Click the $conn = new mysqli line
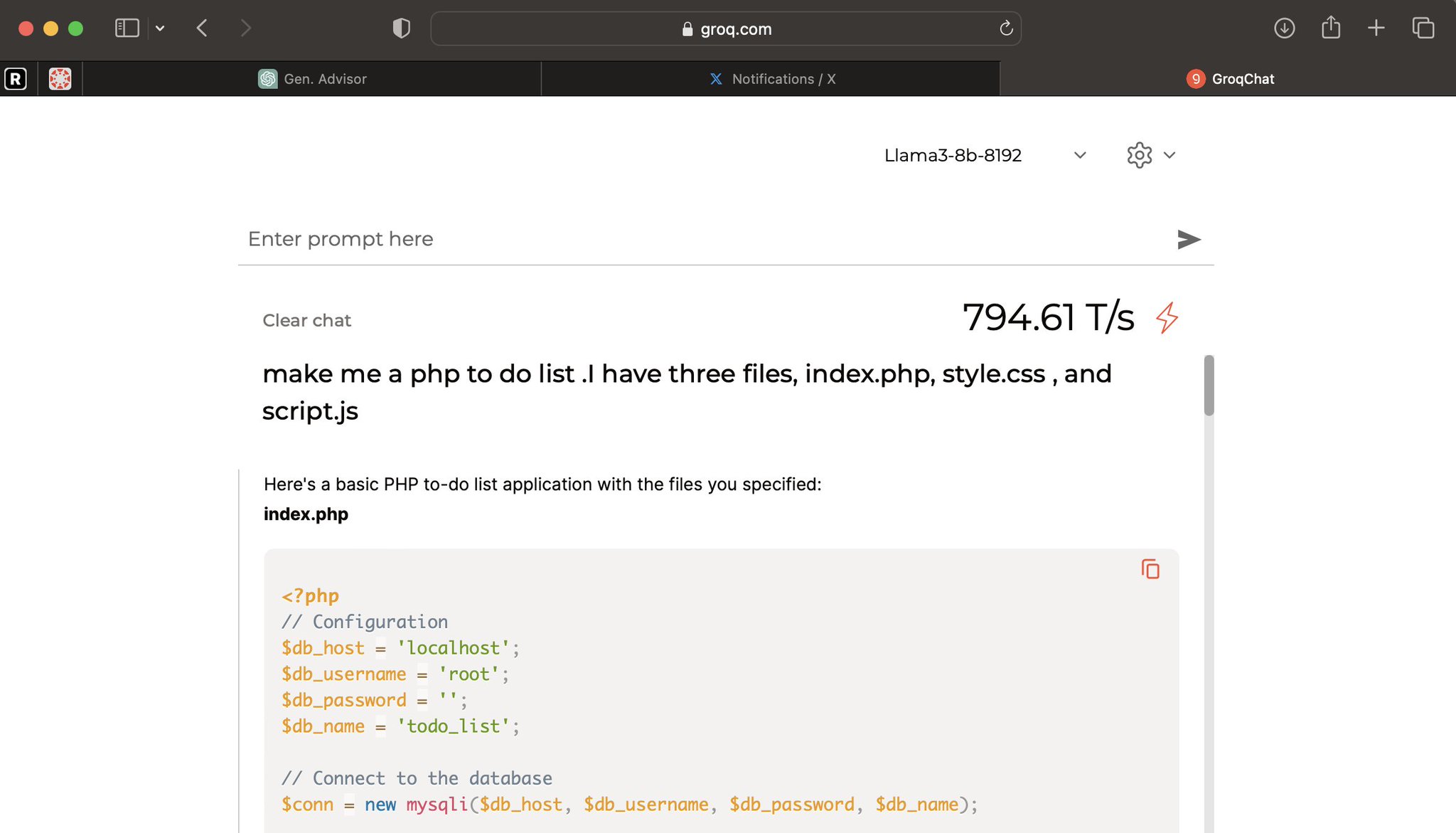The height and width of the screenshot is (833, 1456). tap(629, 805)
